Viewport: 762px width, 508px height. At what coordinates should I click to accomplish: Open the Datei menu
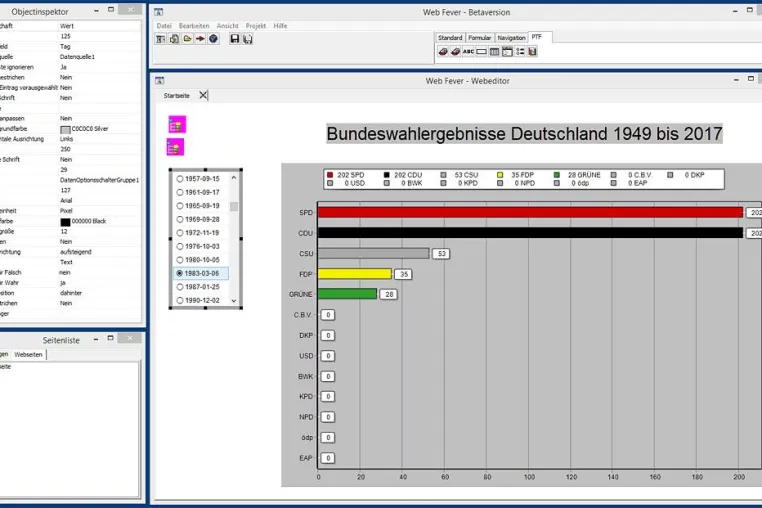tap(164, 26)
